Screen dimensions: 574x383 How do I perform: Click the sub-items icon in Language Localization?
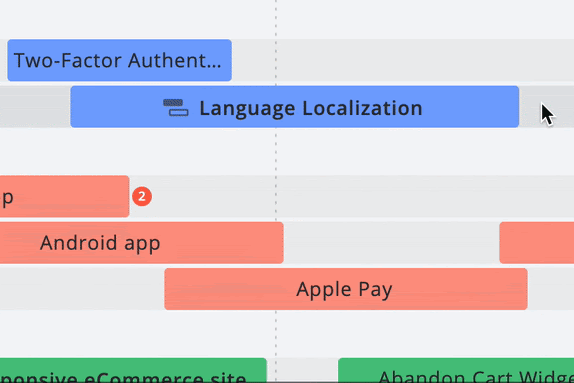pyautogui.click(x=176, y=108)
